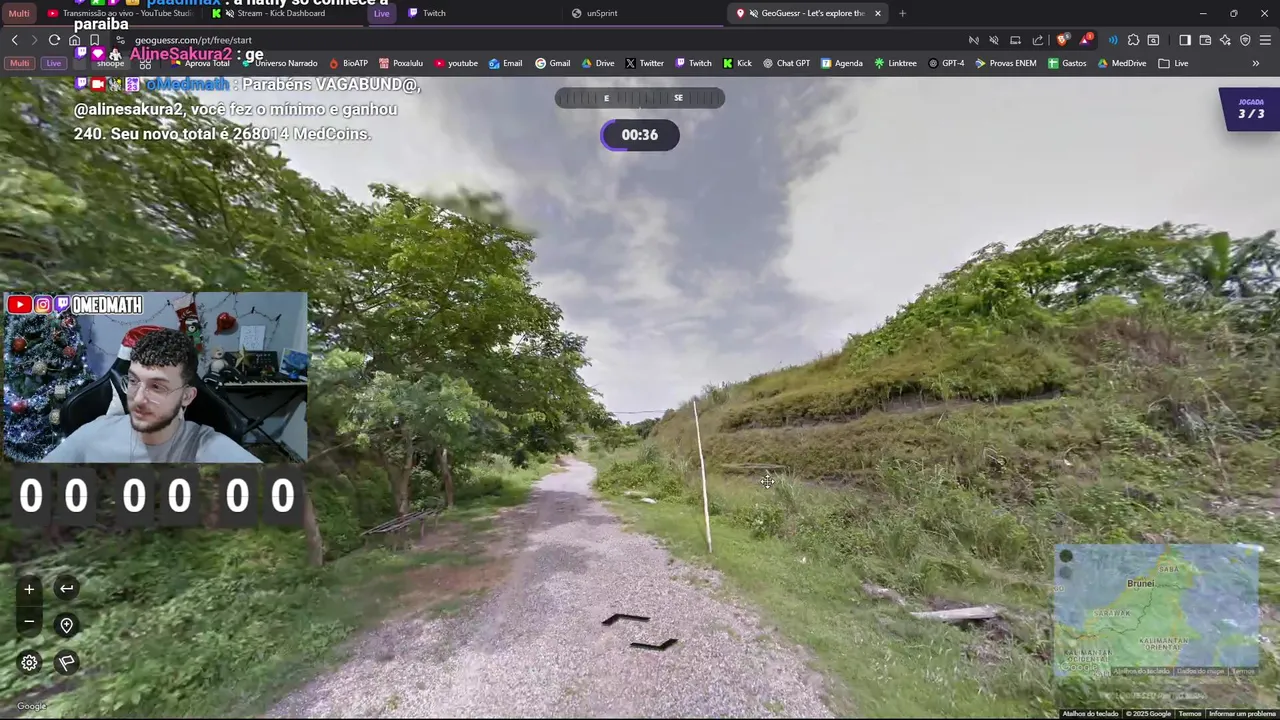Open the Twitter bookmark
The image size is (1280, 720).
[644, 63]
